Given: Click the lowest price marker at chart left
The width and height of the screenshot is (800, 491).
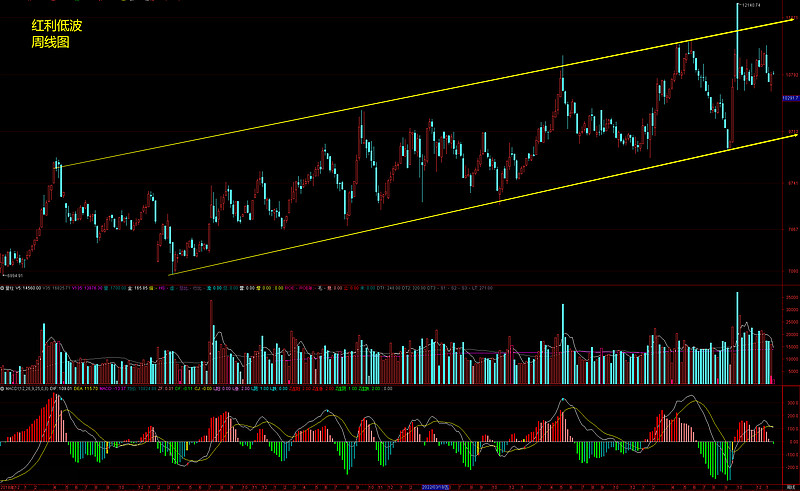Looking at the screenshot, I should pyautogui.click(x=14, y=275).
